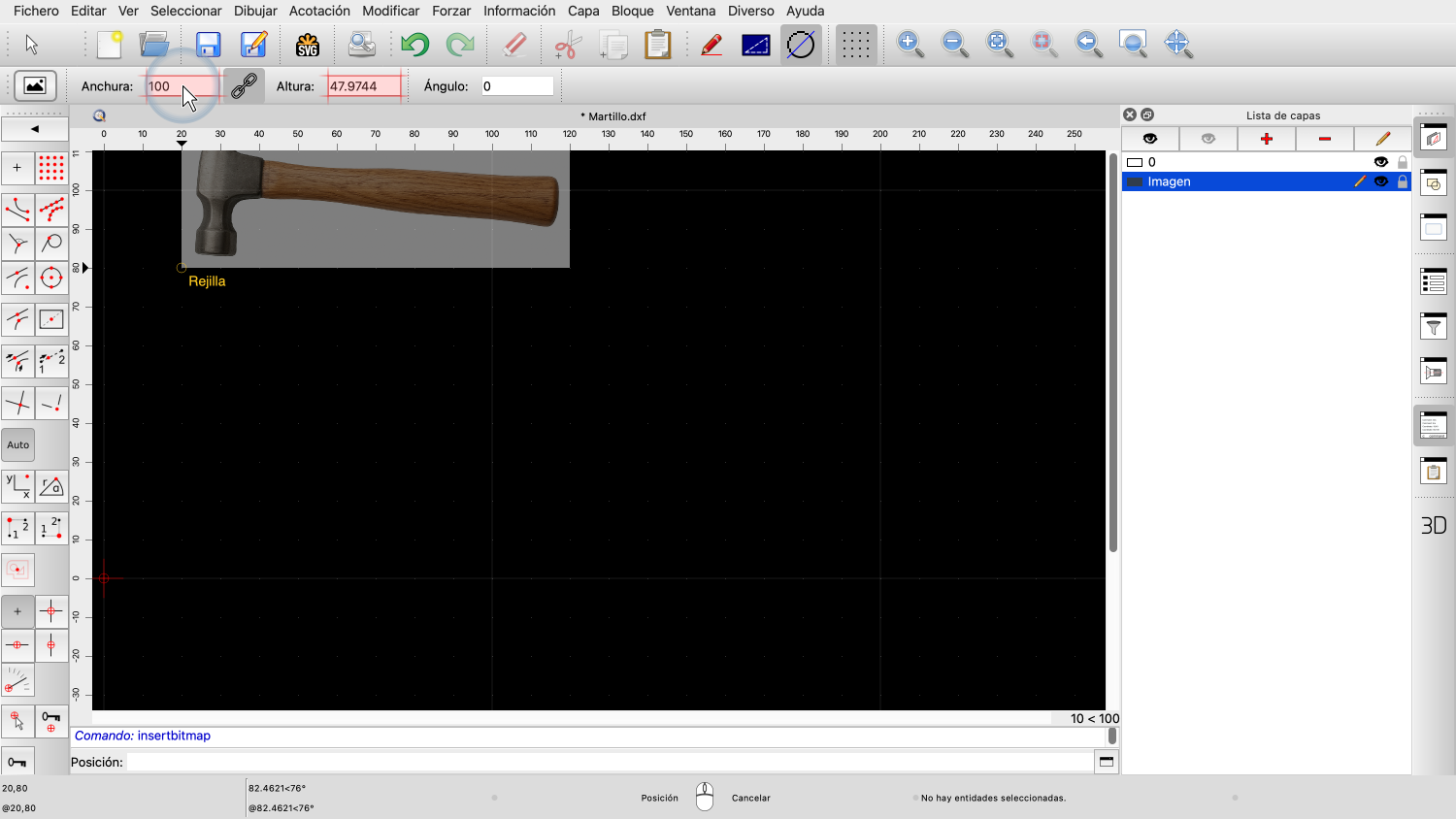Click the back arrow in left toolbar
The image size is (1456, 819).
point(35,129)
